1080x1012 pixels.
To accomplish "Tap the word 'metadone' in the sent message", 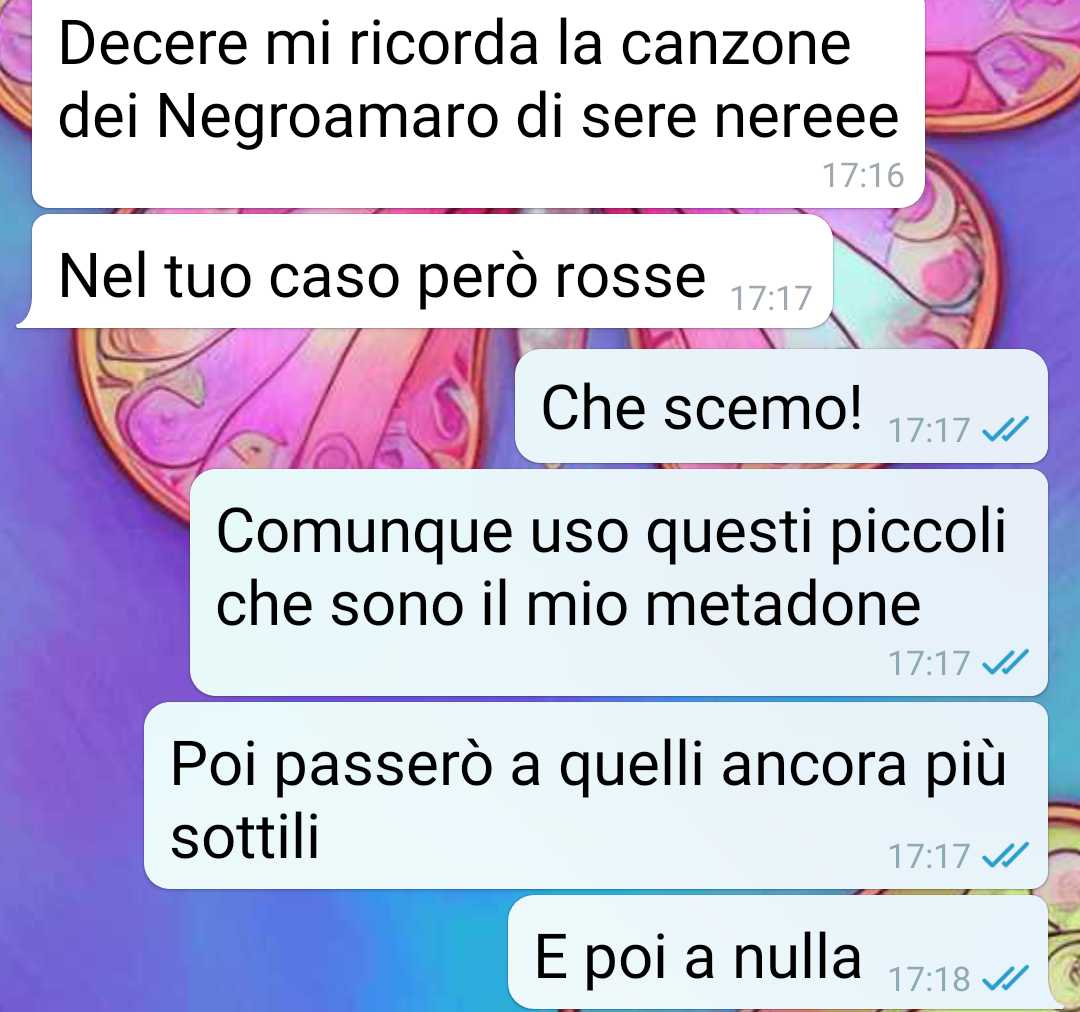I will [723, 604].
